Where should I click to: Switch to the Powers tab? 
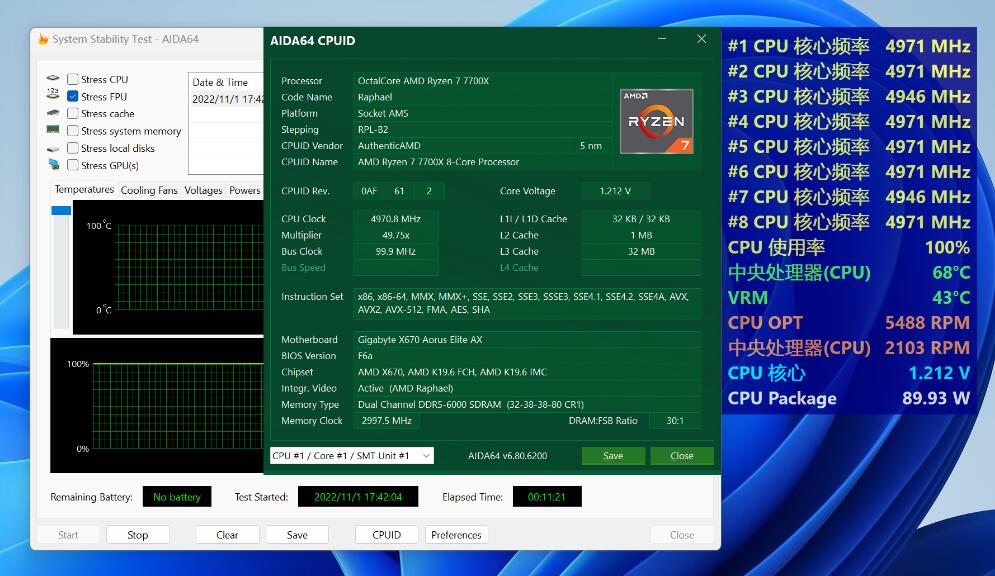click(x=245, y=190)
